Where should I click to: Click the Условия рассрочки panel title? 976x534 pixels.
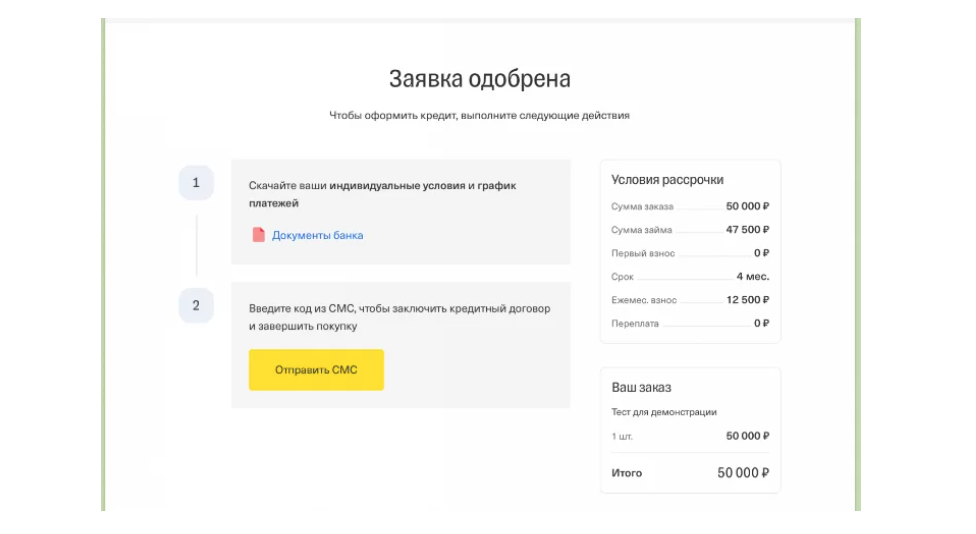click(x=667, y=180)
